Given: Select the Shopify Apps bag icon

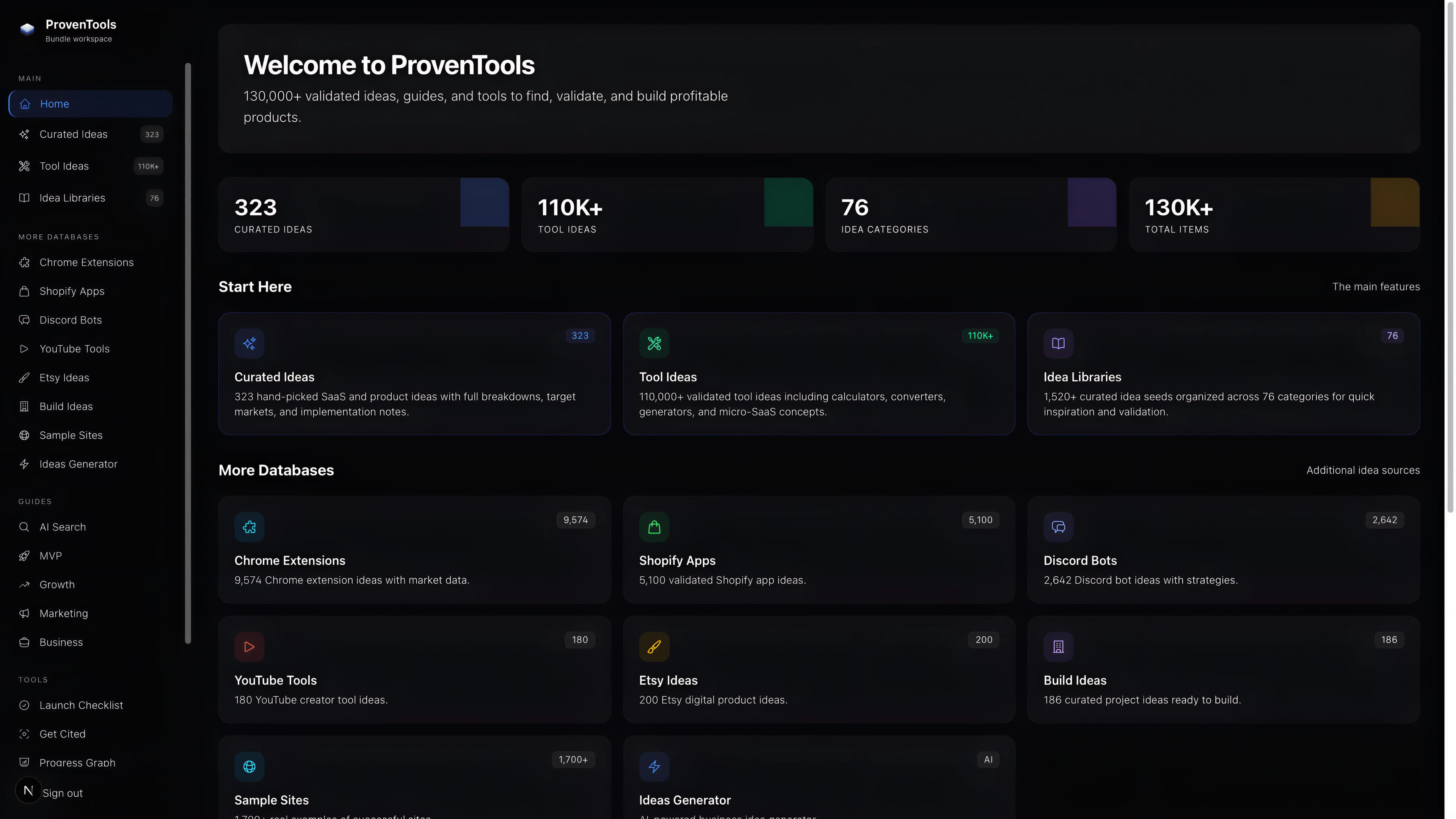Looking at the screenshot, I should [x=24, y=291].
